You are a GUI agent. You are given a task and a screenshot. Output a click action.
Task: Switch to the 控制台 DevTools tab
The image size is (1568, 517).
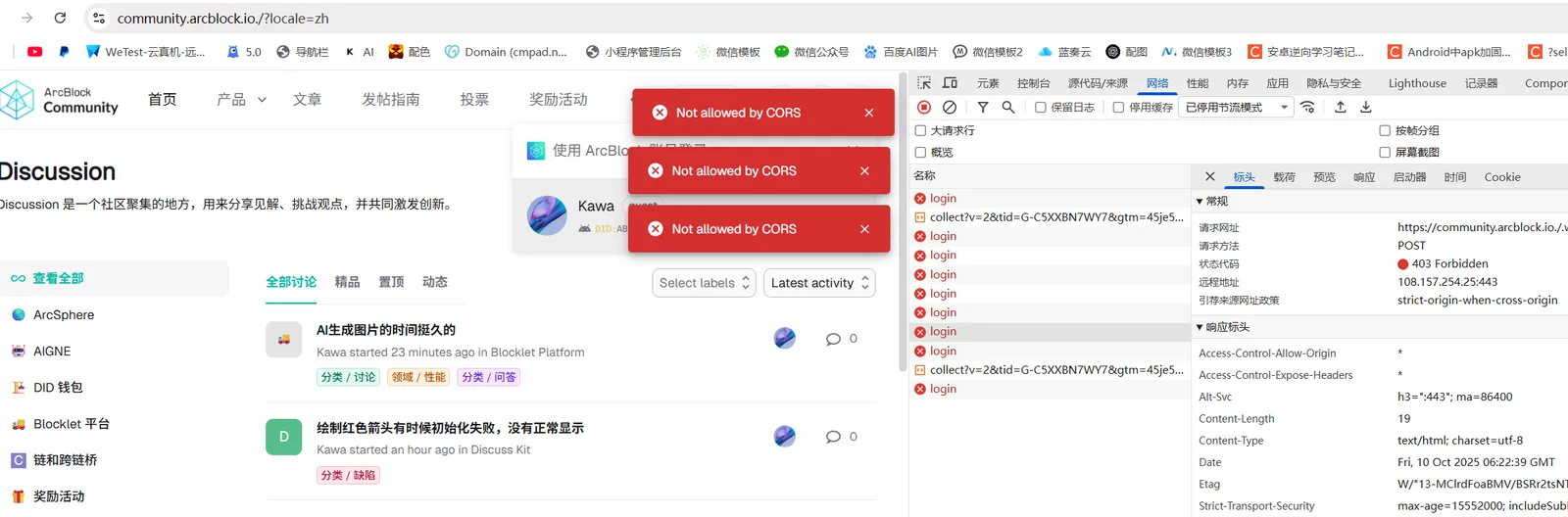click(1033, 83)
